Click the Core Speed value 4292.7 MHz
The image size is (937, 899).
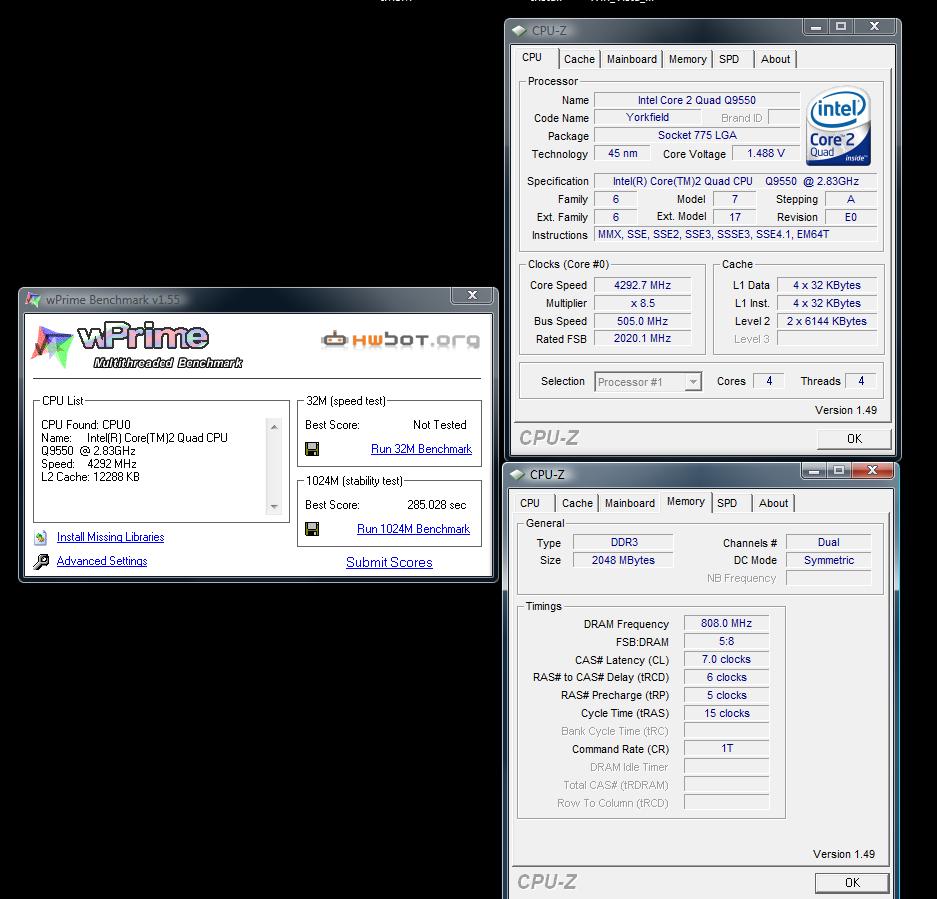click(x=642, y=286)
